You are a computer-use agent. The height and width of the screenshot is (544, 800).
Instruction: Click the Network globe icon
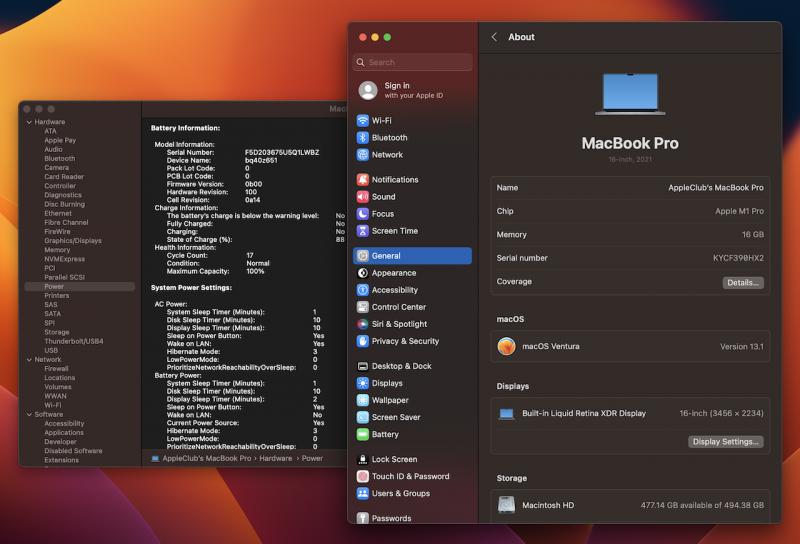(362, 155)
